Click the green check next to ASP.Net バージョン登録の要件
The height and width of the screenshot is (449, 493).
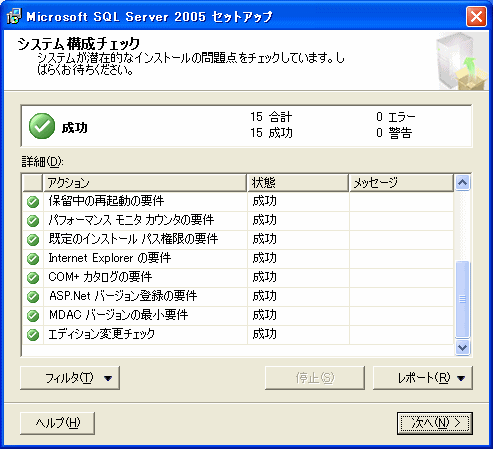click(x=33, y=297)
